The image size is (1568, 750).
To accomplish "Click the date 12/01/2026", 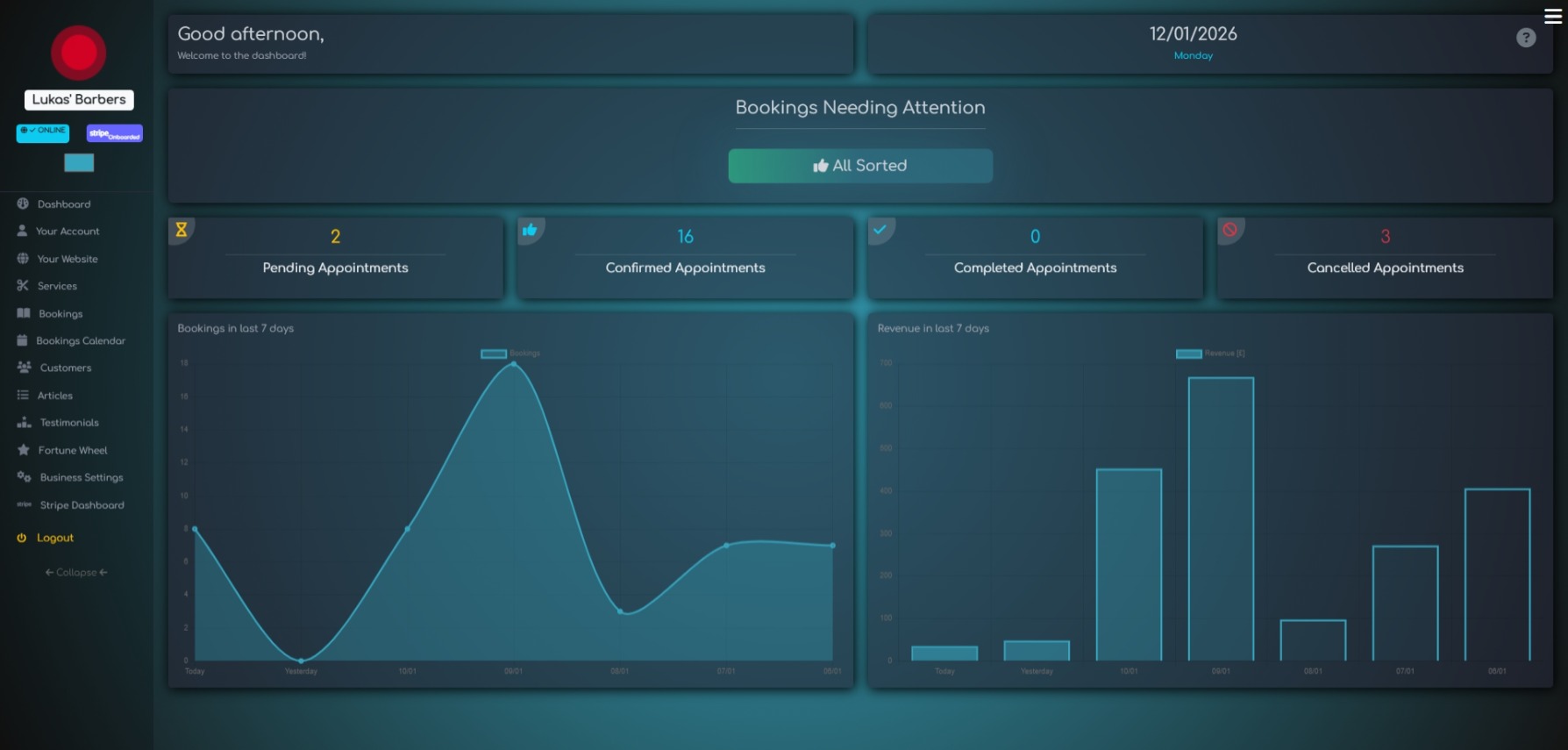I will pos(1194,34).
